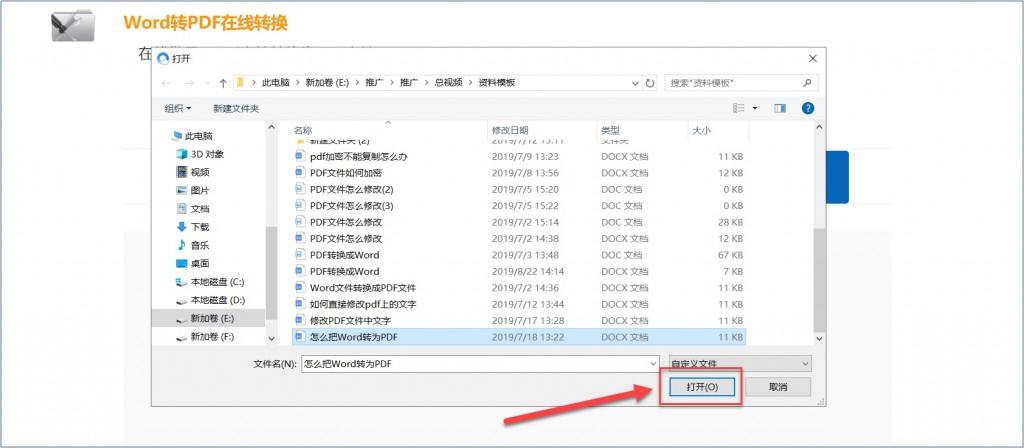The height and width of the screenshot is (448, 1024).
Task: Select 本地磁盘 (D:) in sidebar
Action: [208, 300]
